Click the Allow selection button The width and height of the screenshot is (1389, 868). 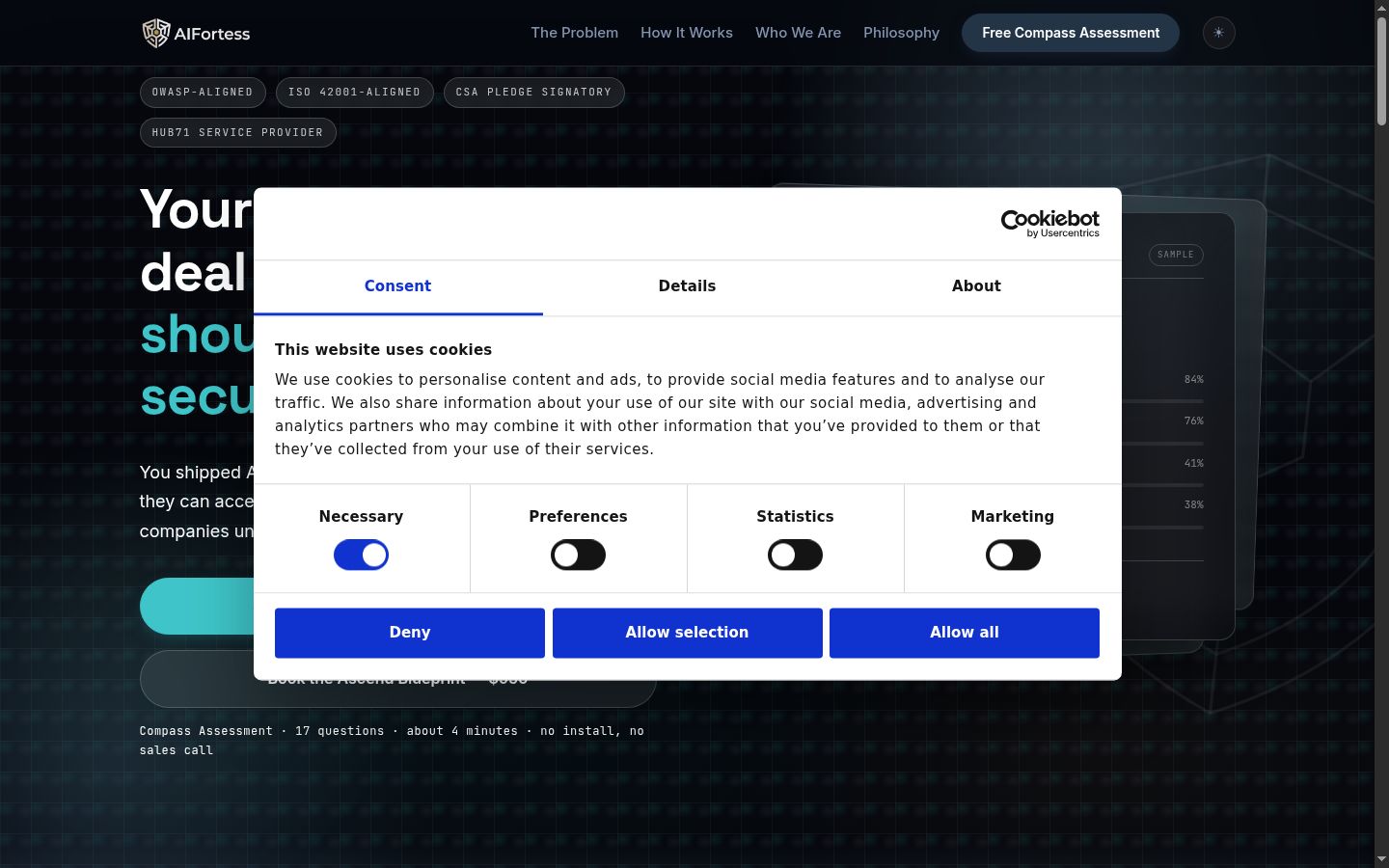687,633
